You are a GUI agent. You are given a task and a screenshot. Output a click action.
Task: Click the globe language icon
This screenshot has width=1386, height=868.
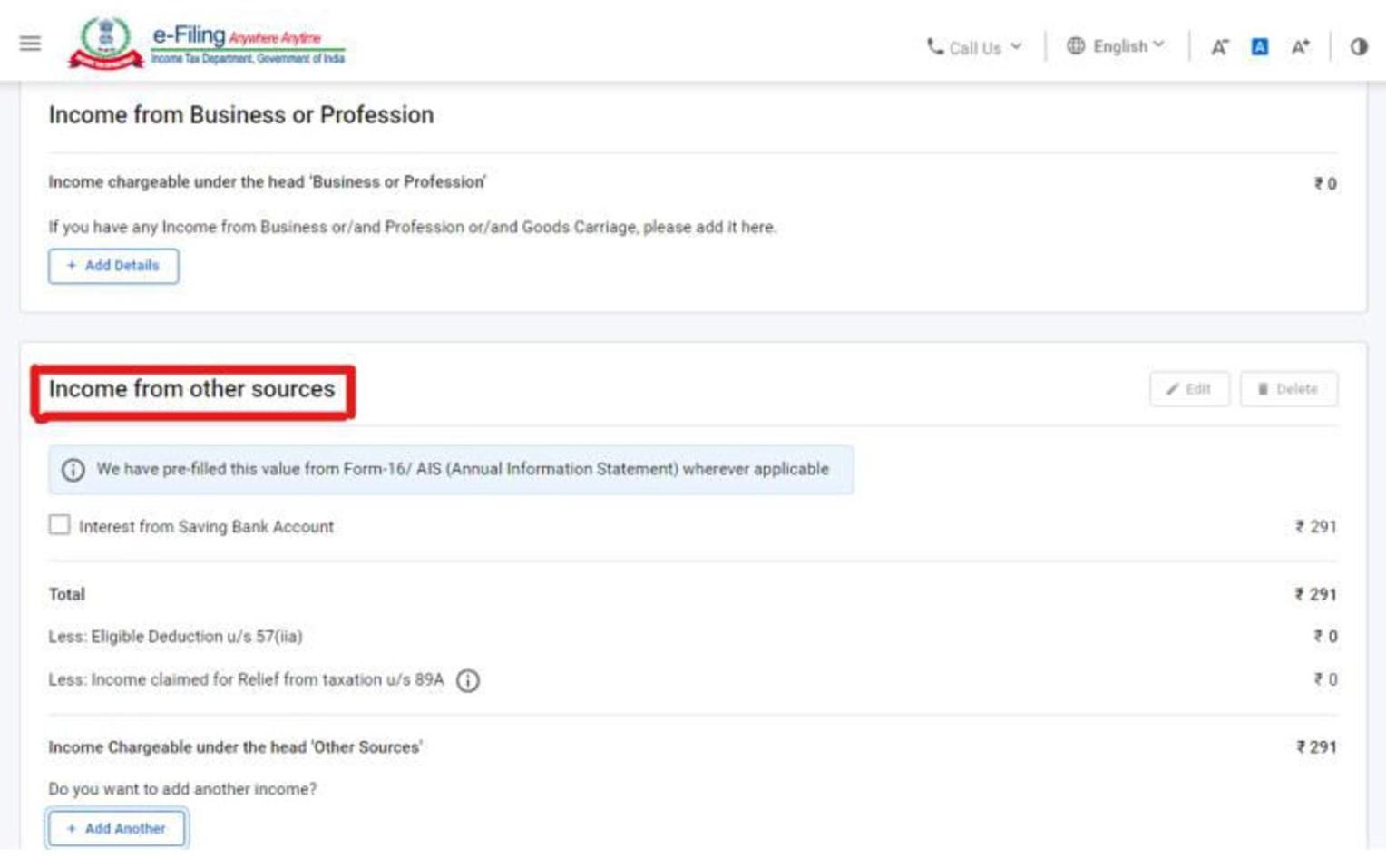pyautogui.click(x=1076, y=46)
